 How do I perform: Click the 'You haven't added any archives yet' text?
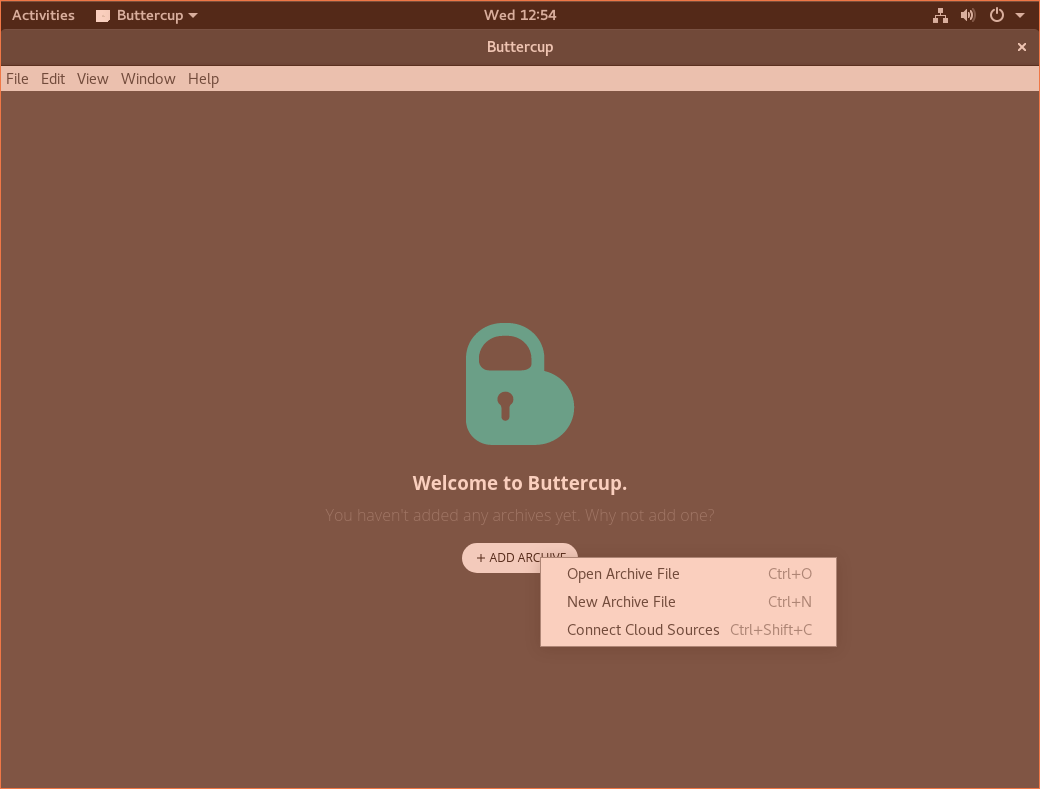point(520,515)
